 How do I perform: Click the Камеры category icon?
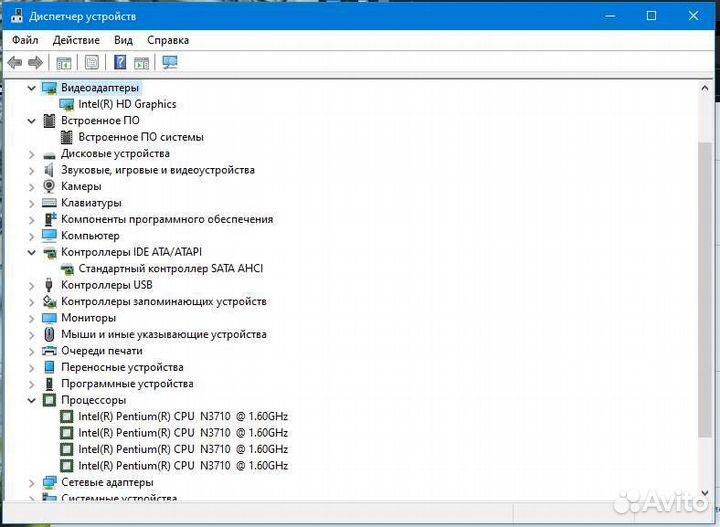click(49, 186)
